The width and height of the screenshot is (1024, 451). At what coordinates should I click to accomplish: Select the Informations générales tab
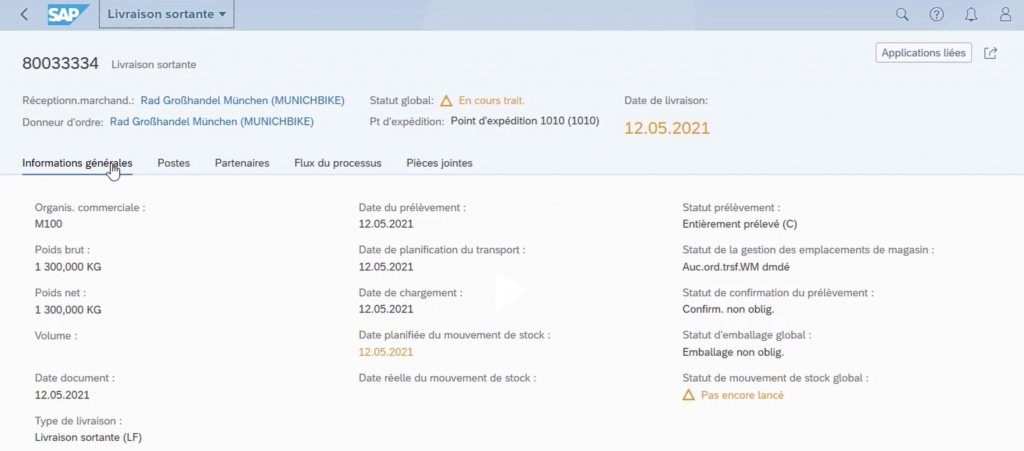(x=77, y=163)
